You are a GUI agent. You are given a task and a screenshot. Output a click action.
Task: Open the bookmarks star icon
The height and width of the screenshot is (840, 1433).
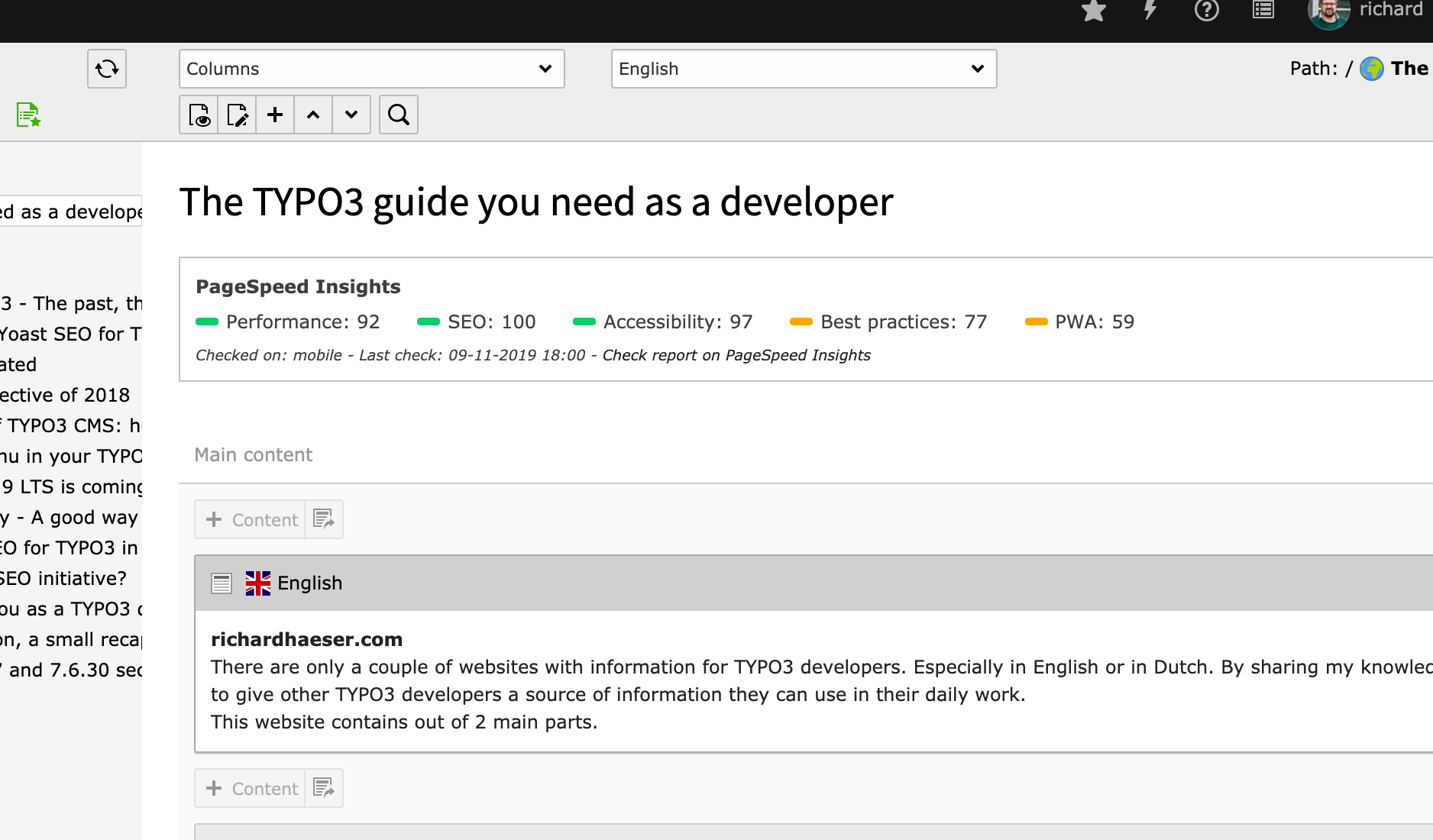click(x=1094, y=11)
